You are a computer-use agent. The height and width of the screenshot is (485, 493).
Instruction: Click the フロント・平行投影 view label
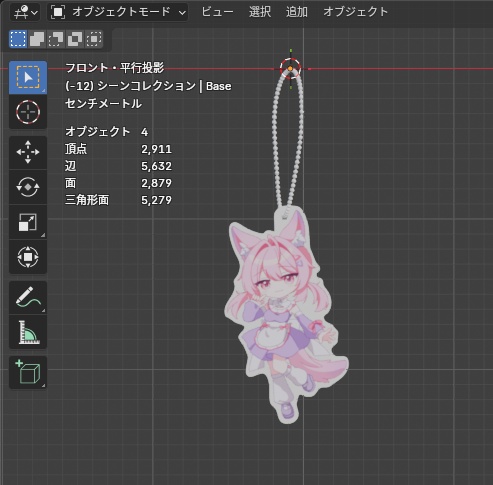115,68
